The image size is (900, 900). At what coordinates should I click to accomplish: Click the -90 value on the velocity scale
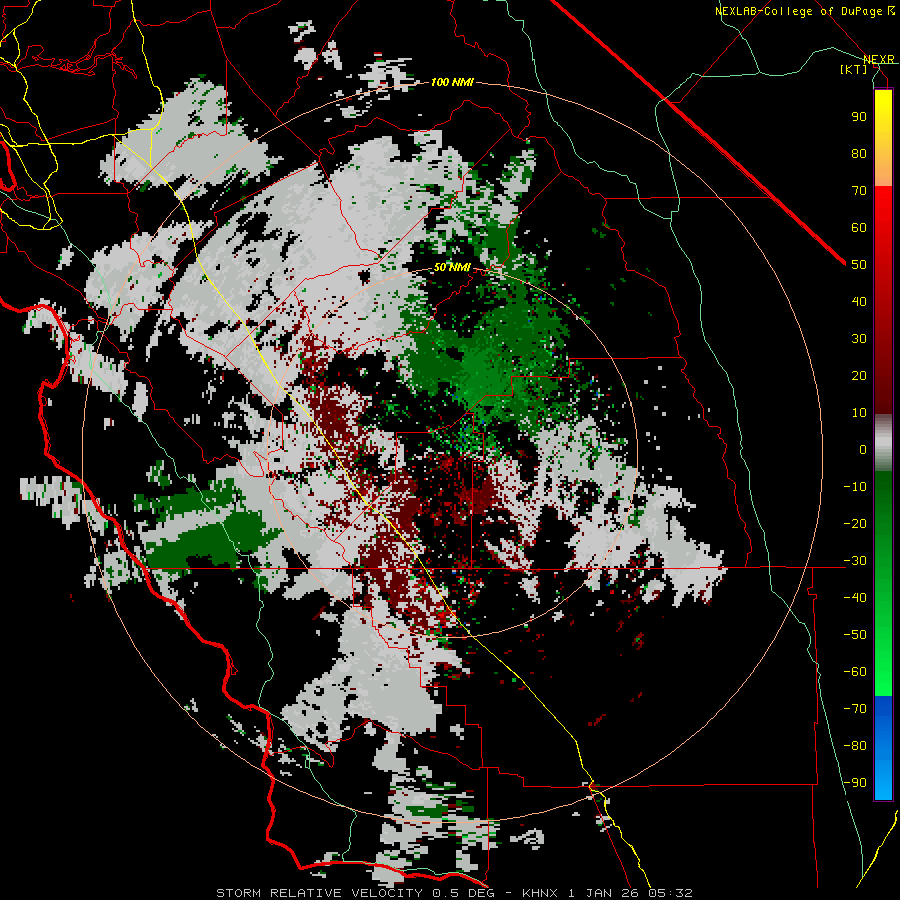click(x=855, y=783)
